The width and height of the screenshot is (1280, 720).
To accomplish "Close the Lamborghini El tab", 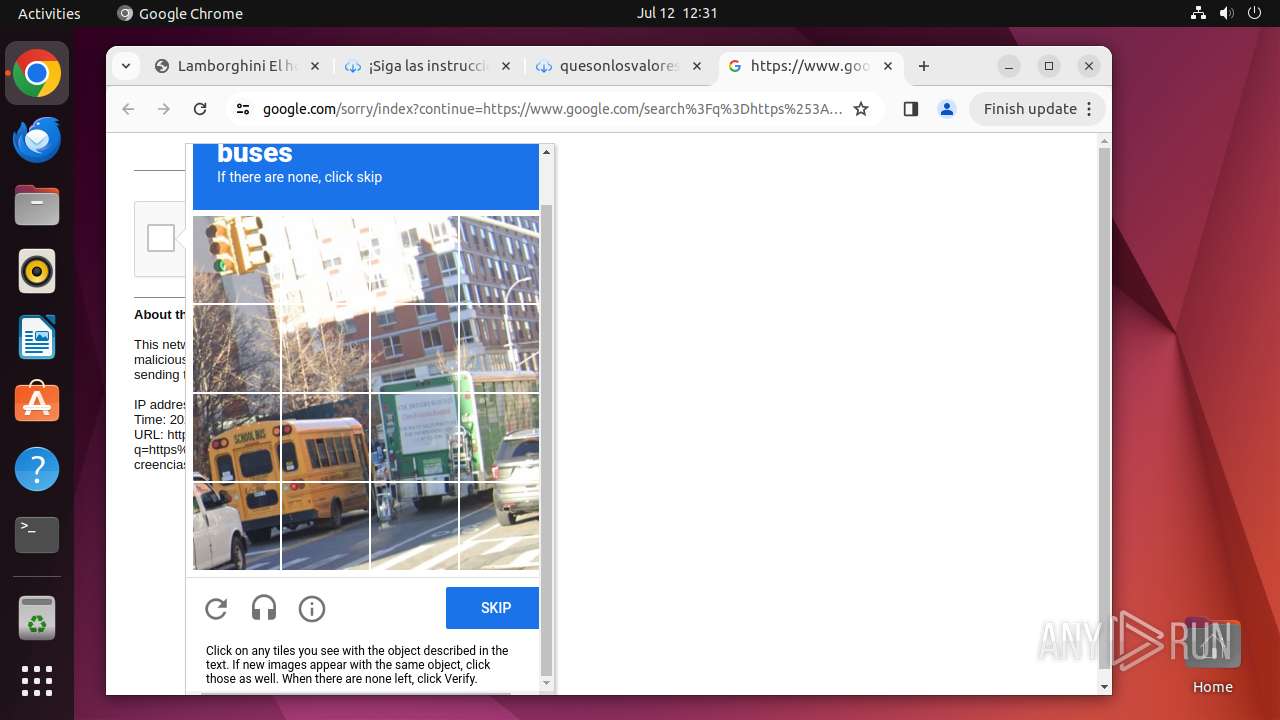I will click(x=314, y=66).
